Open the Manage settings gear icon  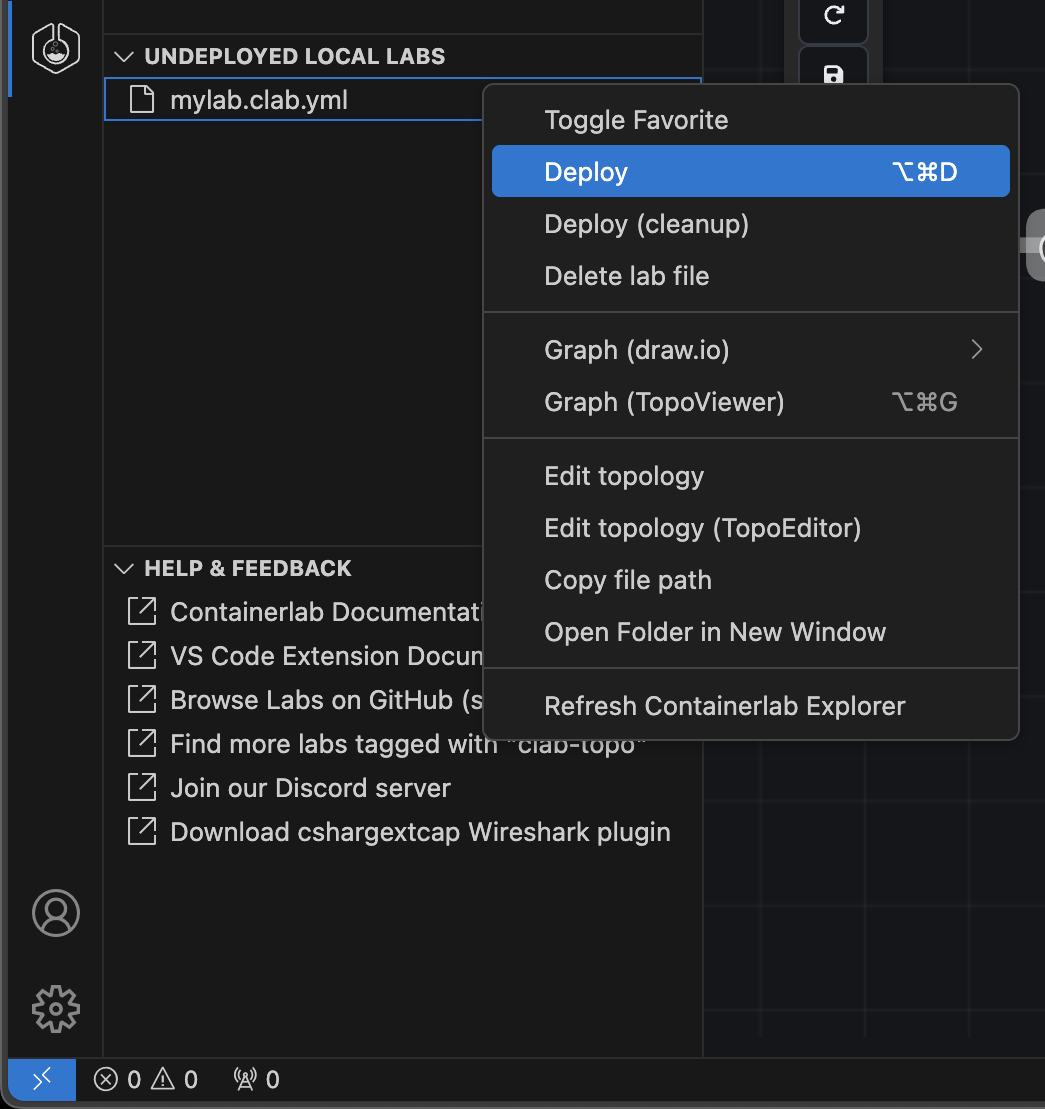(56, 1009)
